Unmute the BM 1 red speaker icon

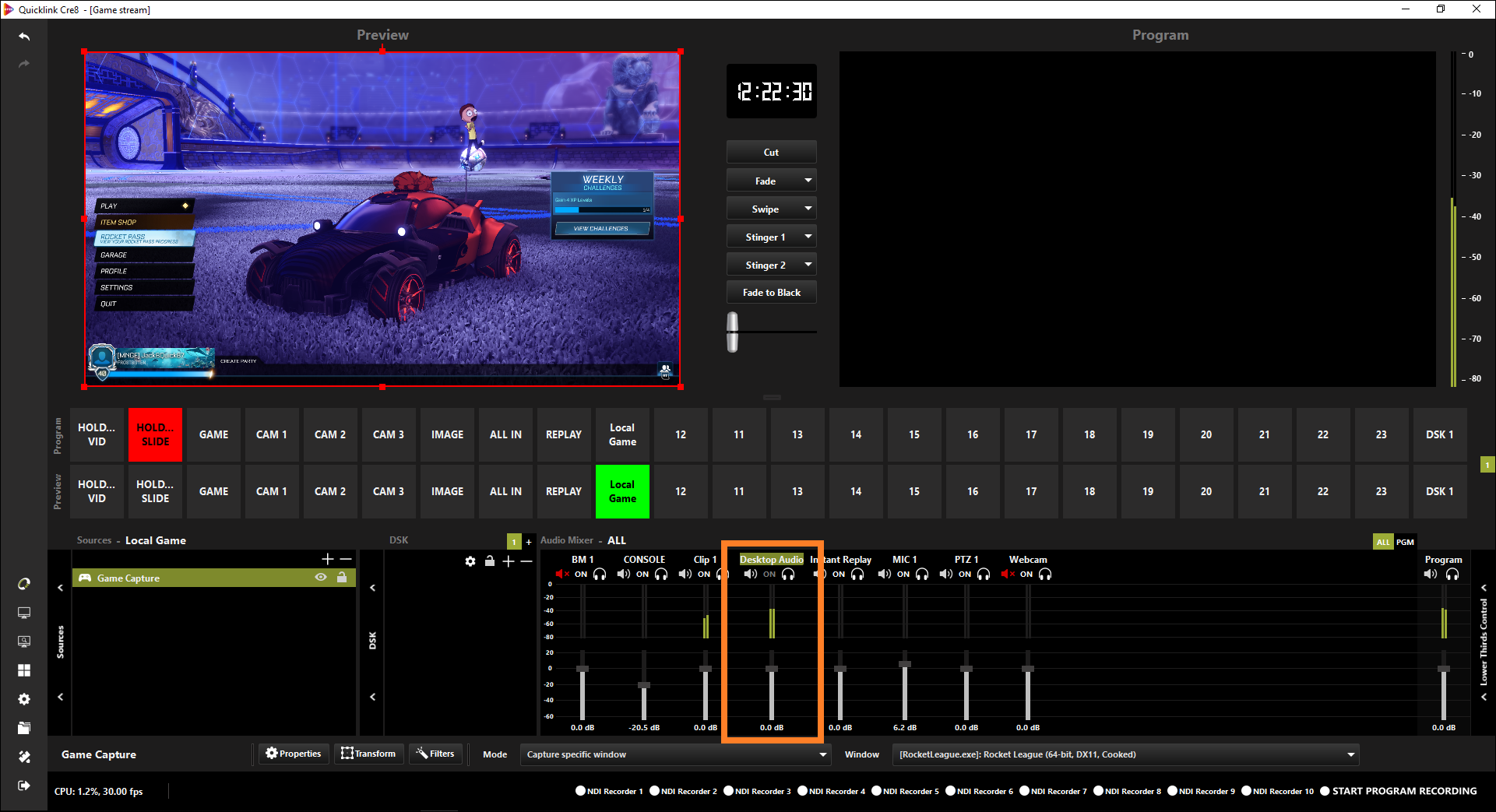[x=561, y=575]
